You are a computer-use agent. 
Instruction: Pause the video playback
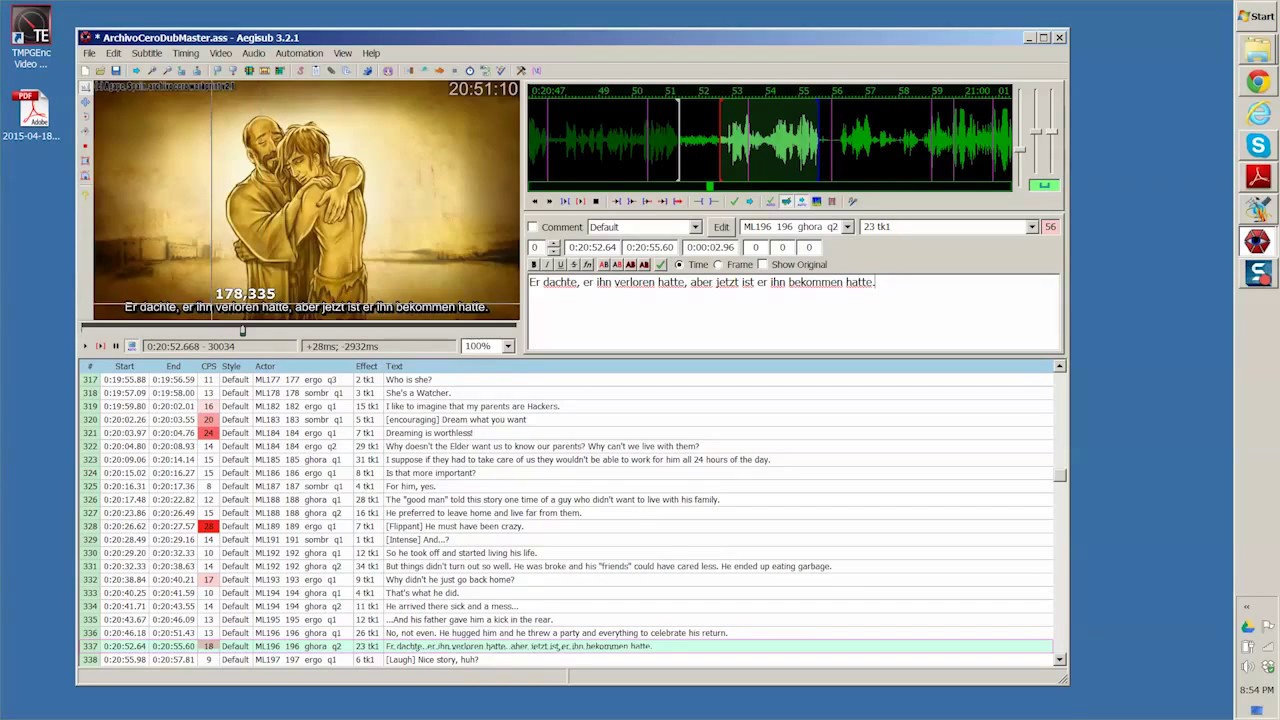(x=115, y=346)
